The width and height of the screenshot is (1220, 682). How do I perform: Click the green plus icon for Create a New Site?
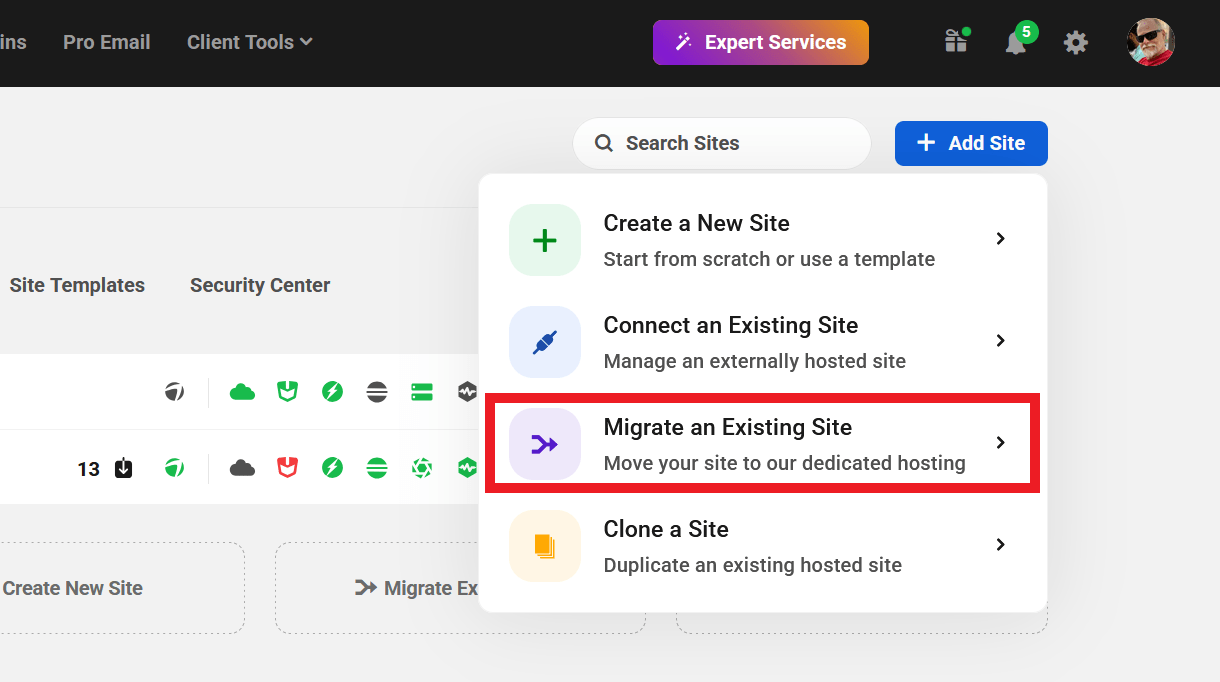pos(544,240)
